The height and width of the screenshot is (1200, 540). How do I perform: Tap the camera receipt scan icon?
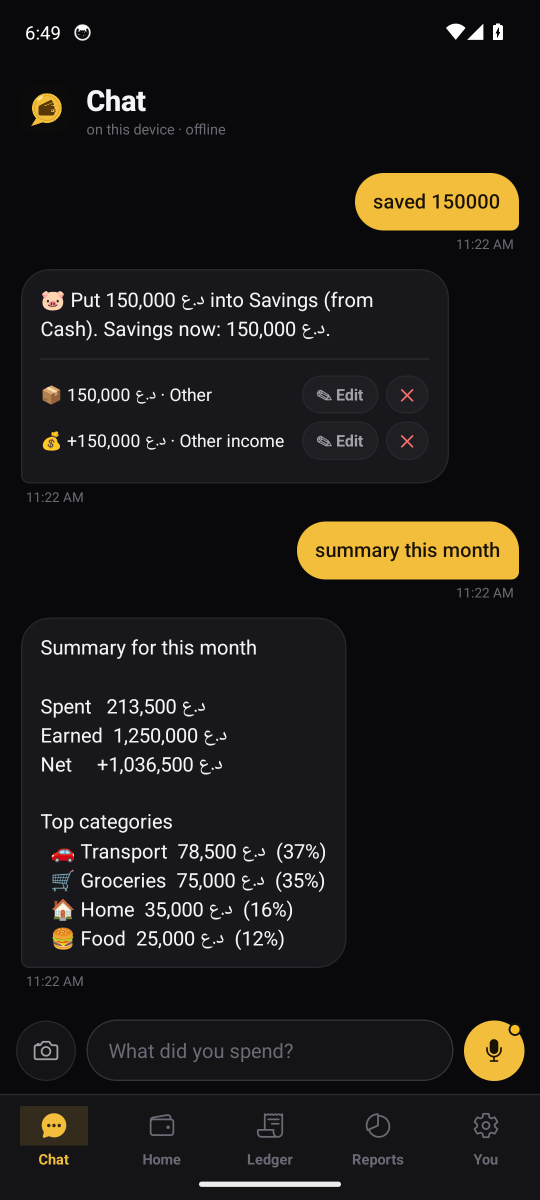46,1051
